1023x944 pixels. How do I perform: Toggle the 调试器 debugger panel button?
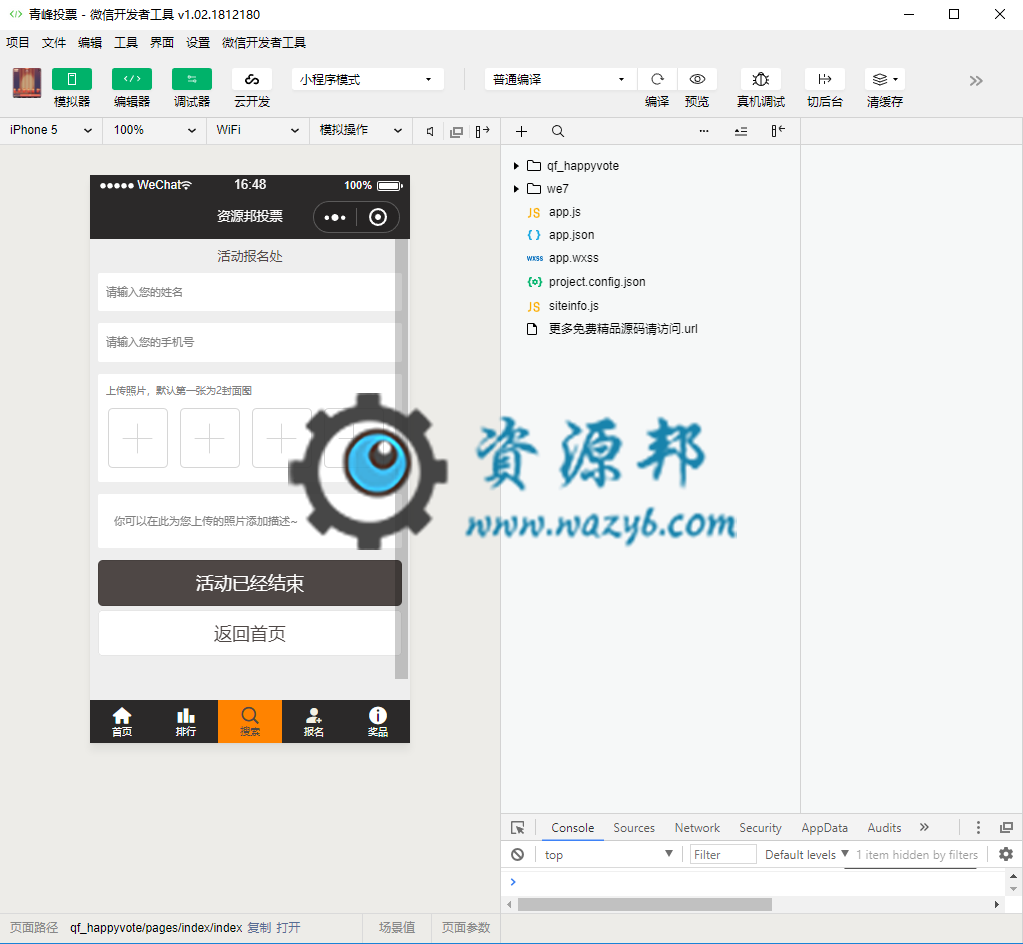(192, 79)
